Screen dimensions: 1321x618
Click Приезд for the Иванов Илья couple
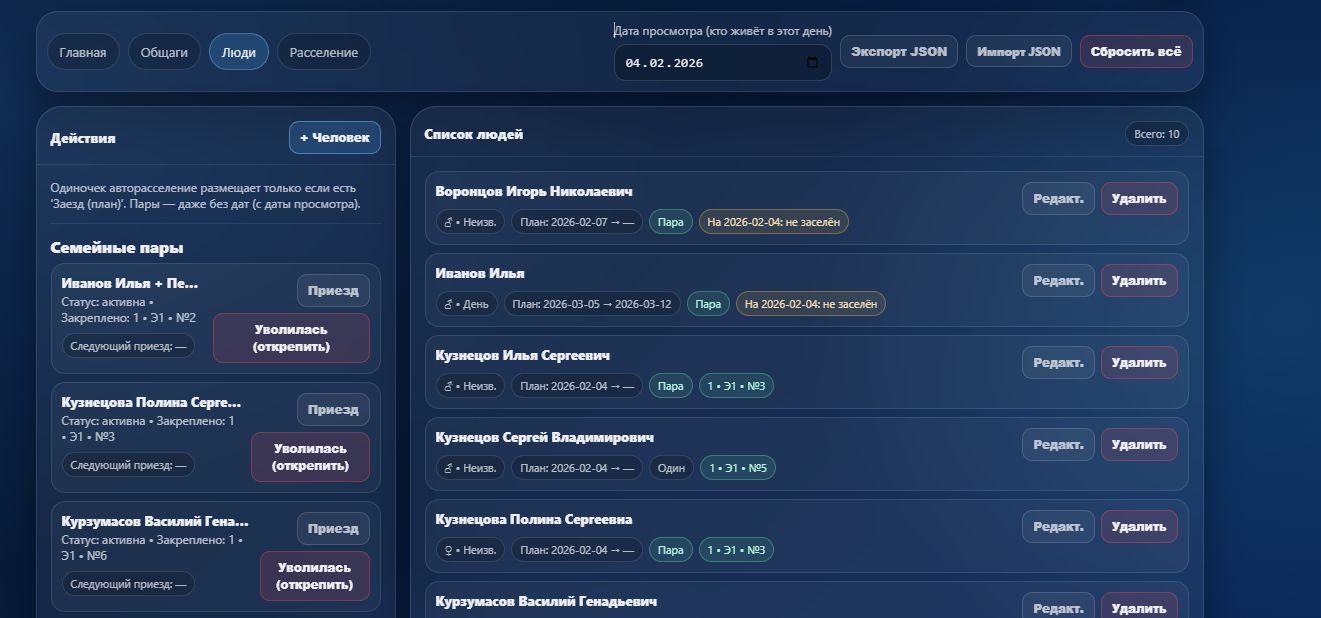(333, 291)
